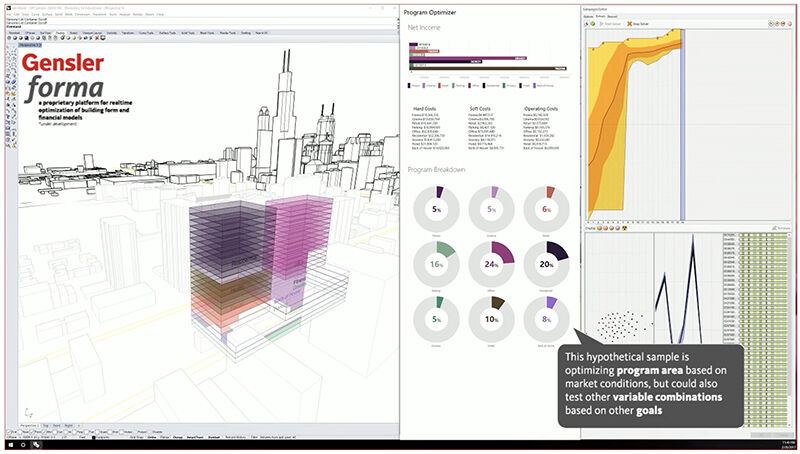Toggle SmartTrack in status bar
The image size is (800, 454).
click(x=195, y=437)
